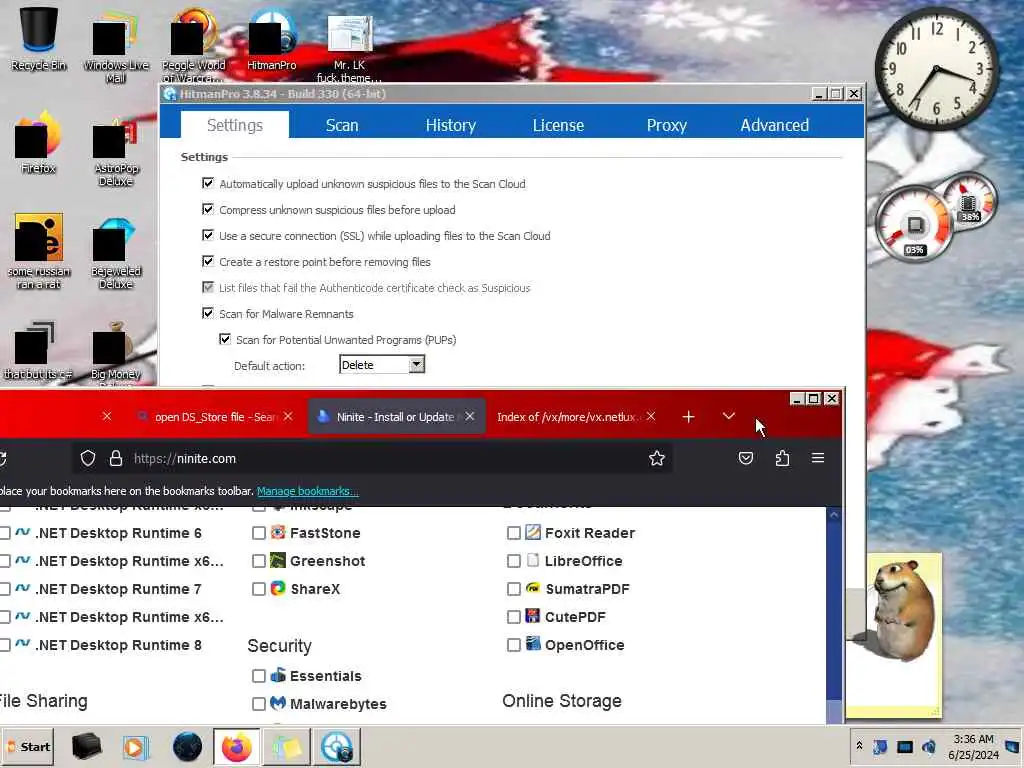
Task: Close the DS_Store search tab
Action: [288, 417]
